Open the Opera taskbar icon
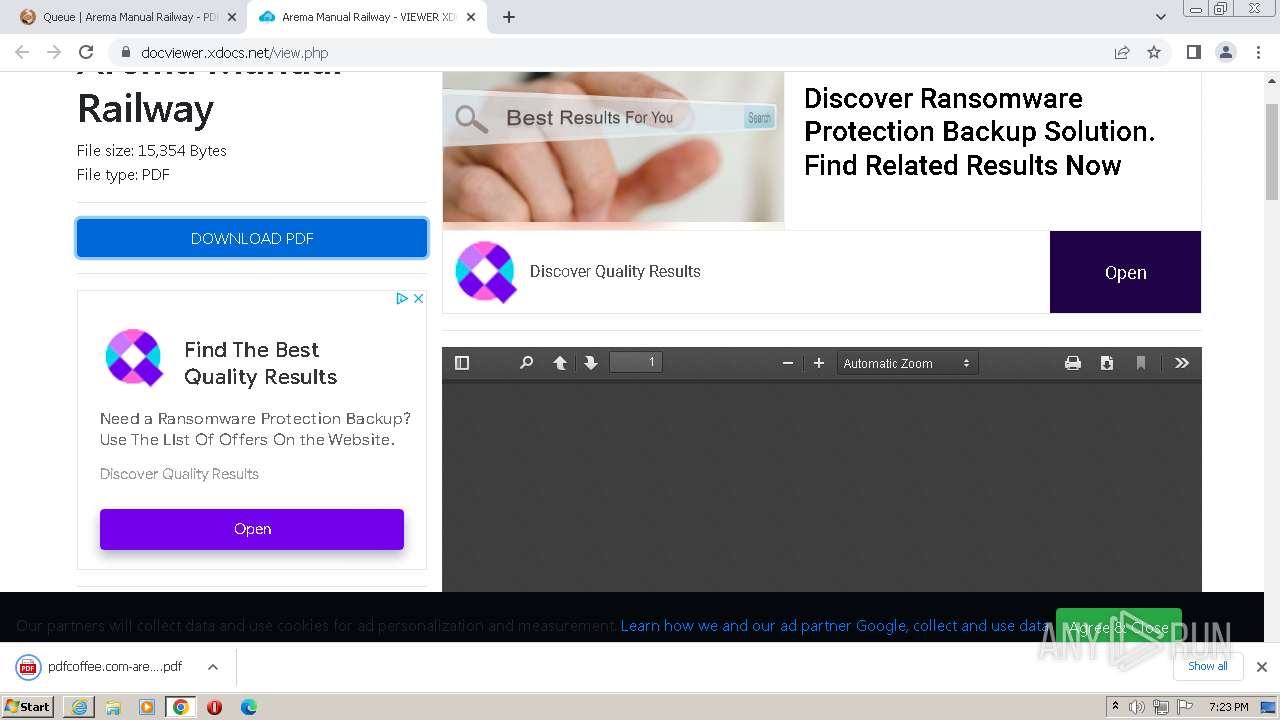 point(214,707)
